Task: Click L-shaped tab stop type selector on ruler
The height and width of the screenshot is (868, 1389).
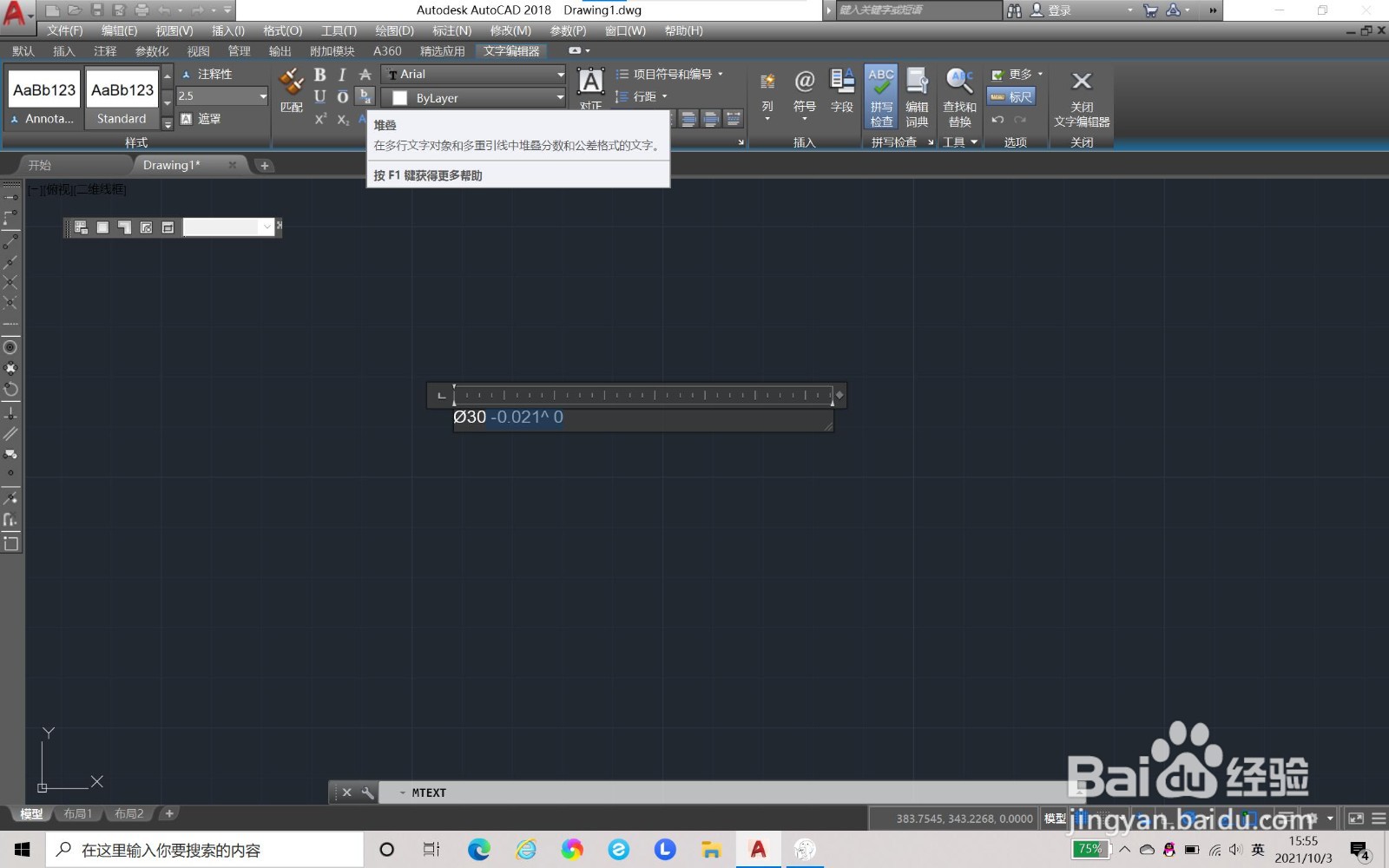Action: [441, 396]
